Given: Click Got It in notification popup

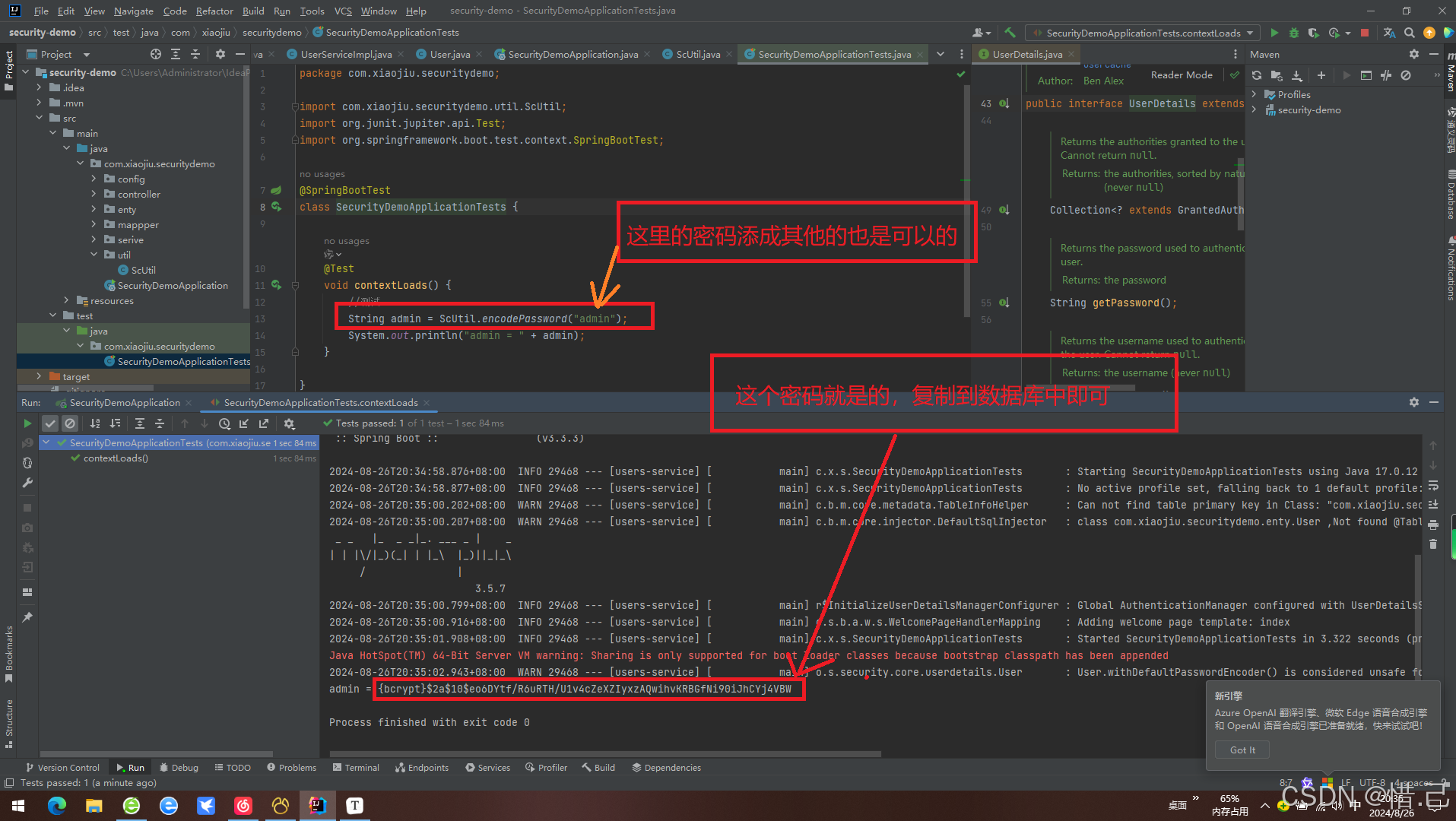Looking at the screenshot, I should coord(1242,750).
